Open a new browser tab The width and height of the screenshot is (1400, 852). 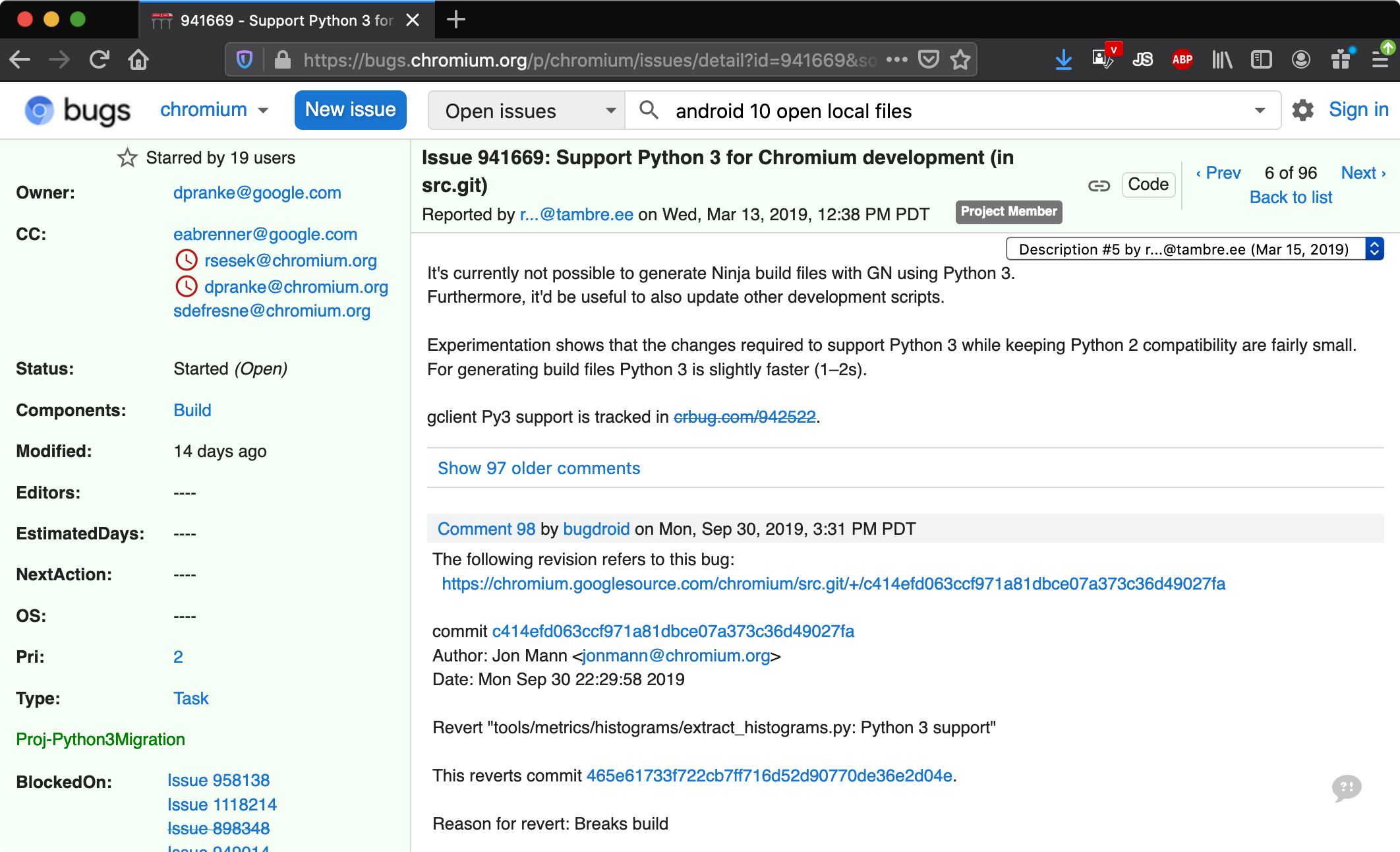pos(456,20)
